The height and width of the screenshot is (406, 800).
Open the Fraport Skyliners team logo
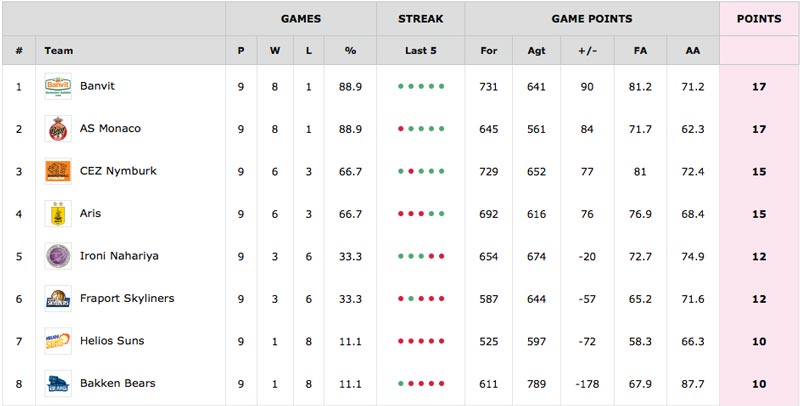click(58, 298)
